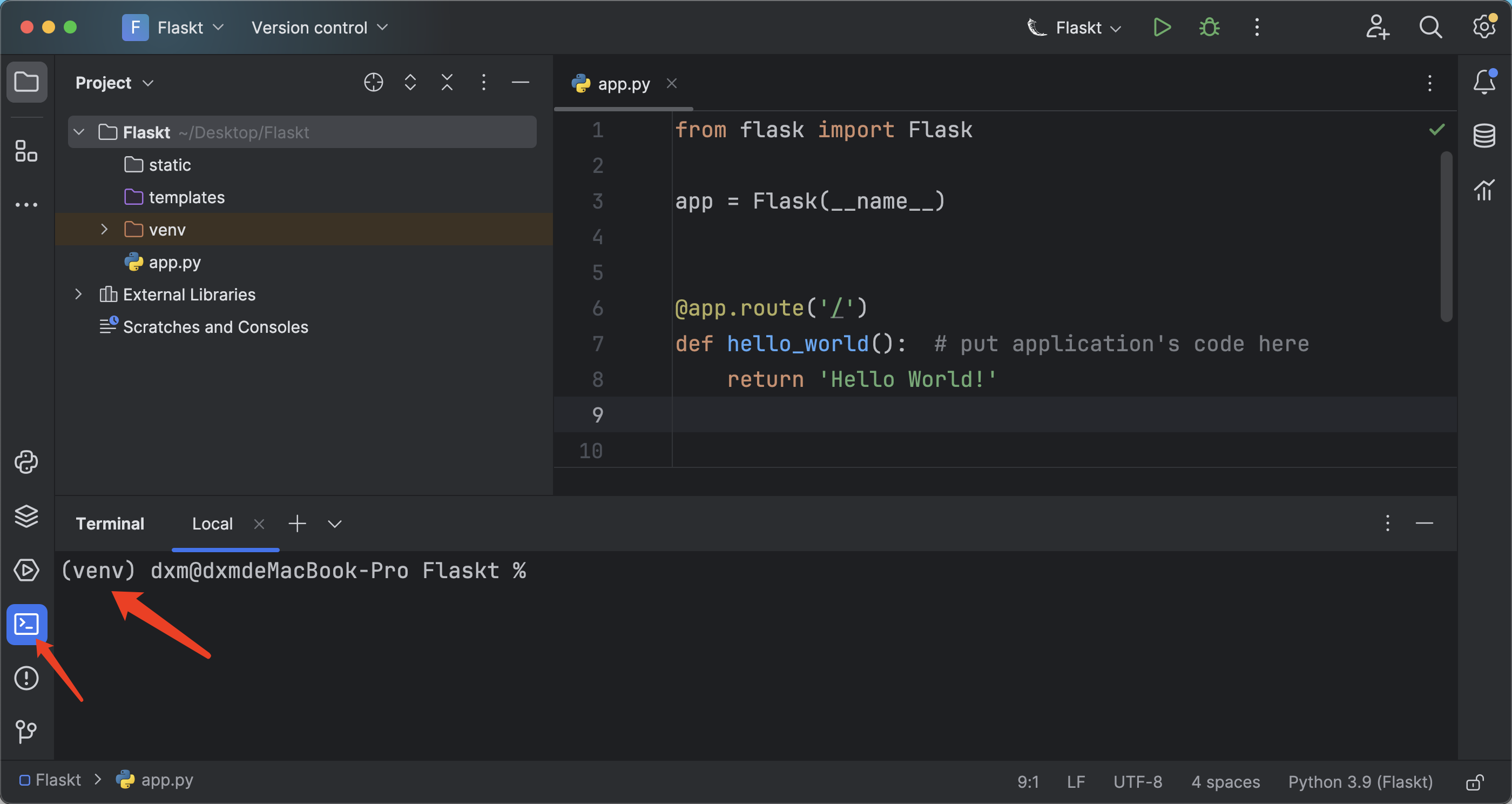Open the Project tool window folder icon
This screenshot has height=804, width=1512.
pos(26,82)
